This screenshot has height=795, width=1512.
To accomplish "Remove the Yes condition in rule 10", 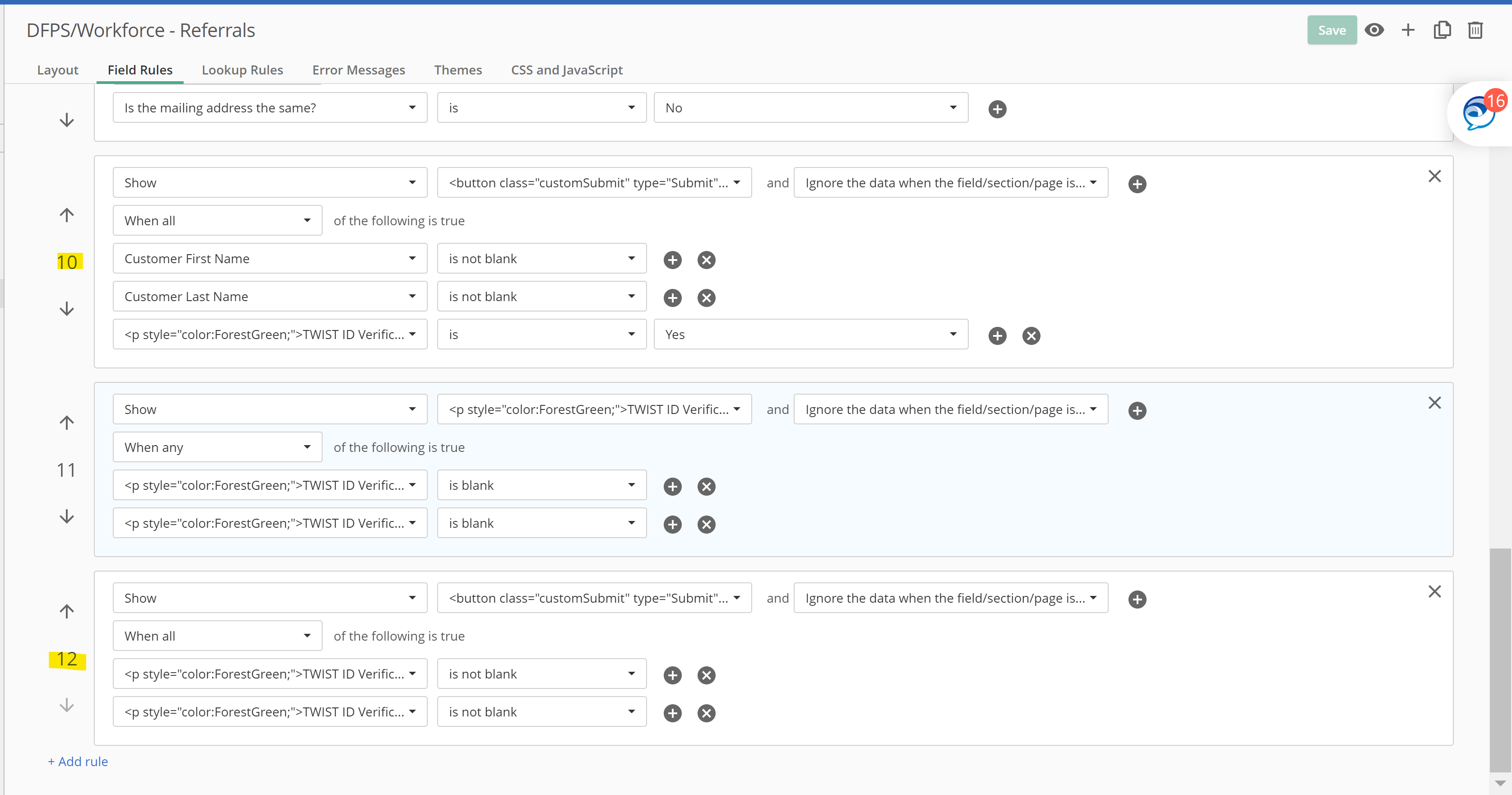I will coord(1031,335).
